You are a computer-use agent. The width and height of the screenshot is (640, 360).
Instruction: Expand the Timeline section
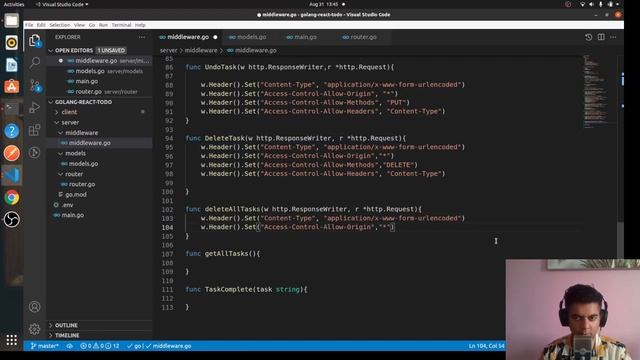point(67,336)
